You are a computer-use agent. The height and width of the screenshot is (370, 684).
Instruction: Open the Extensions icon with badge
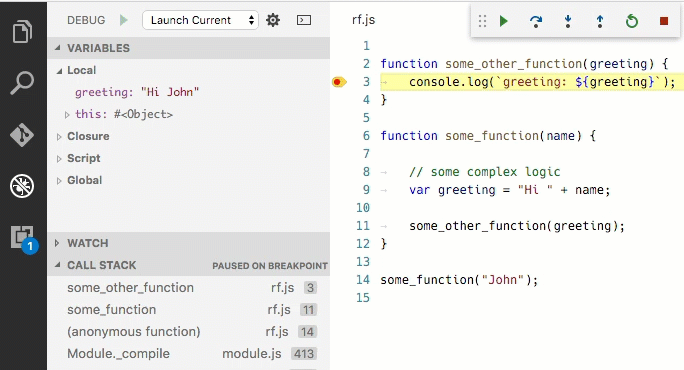tap(24, 239)
